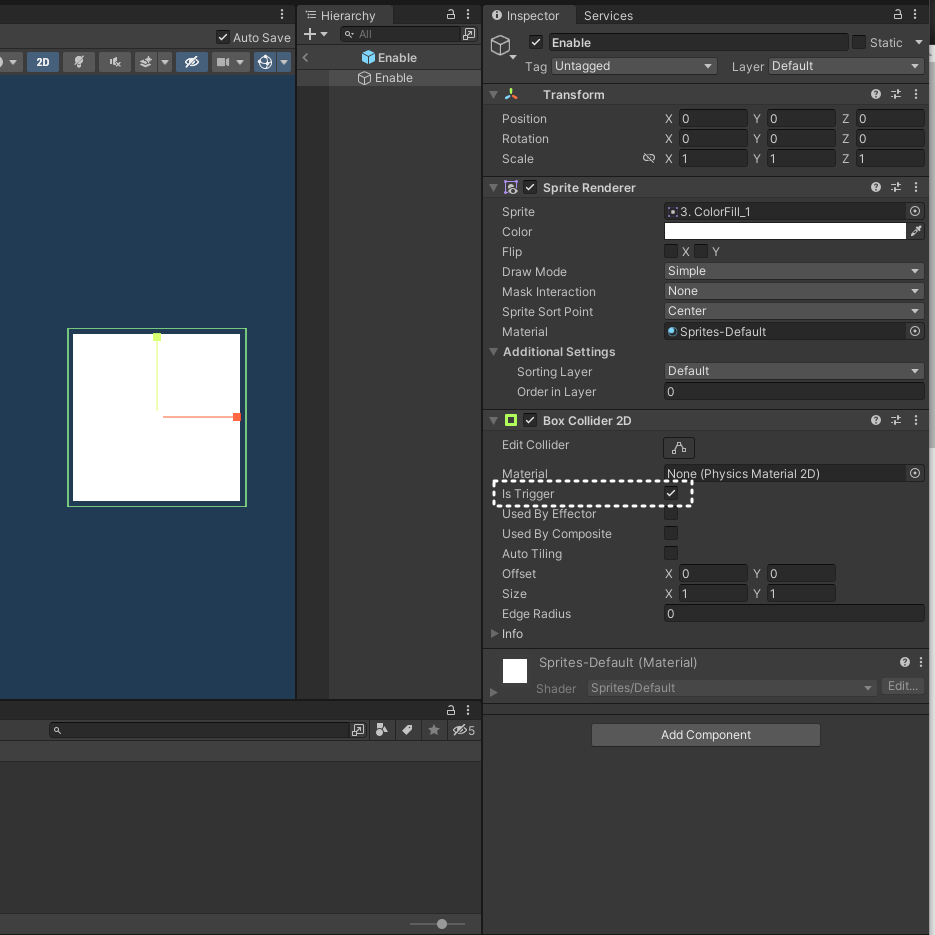Open the Static flags dropdown arrow
Viewport: 935px width, 935px height.
pyautogui.click(x=918, y=42)
